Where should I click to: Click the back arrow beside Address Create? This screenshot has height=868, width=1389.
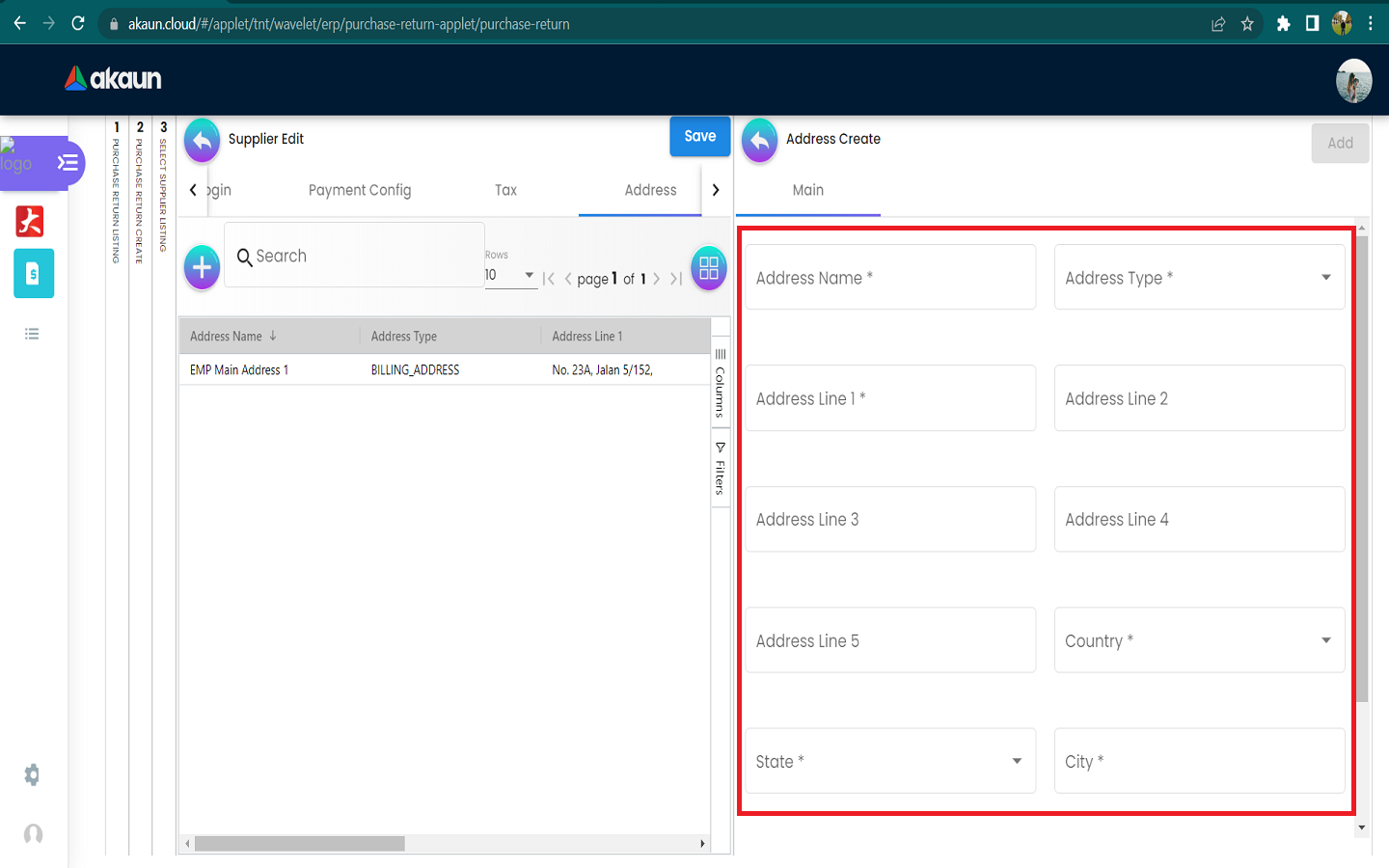click(760, 141)
